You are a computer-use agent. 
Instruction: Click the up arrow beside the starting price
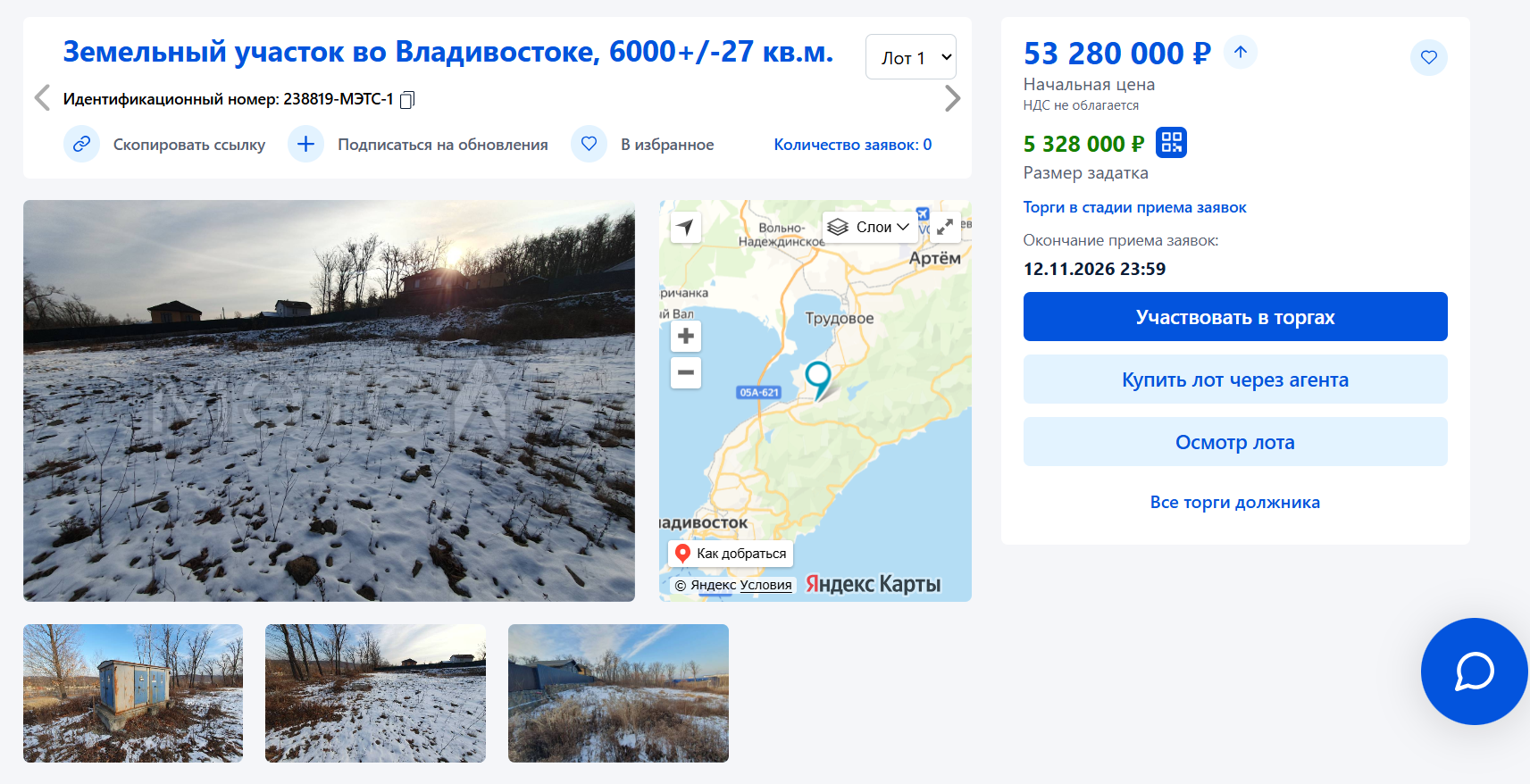1241,52
